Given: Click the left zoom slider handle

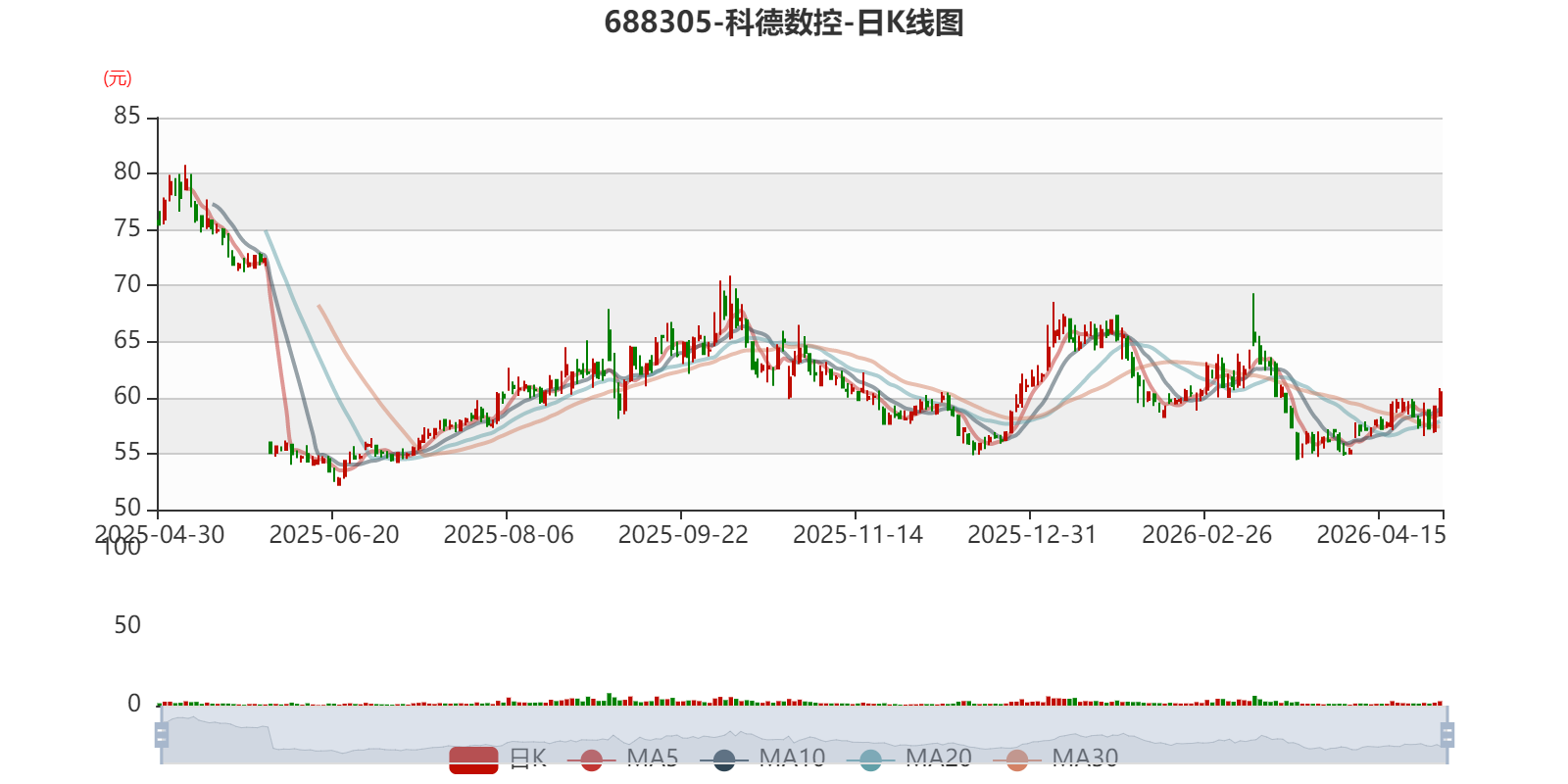Looking at the screenshot, I should (x=162, y=735).
